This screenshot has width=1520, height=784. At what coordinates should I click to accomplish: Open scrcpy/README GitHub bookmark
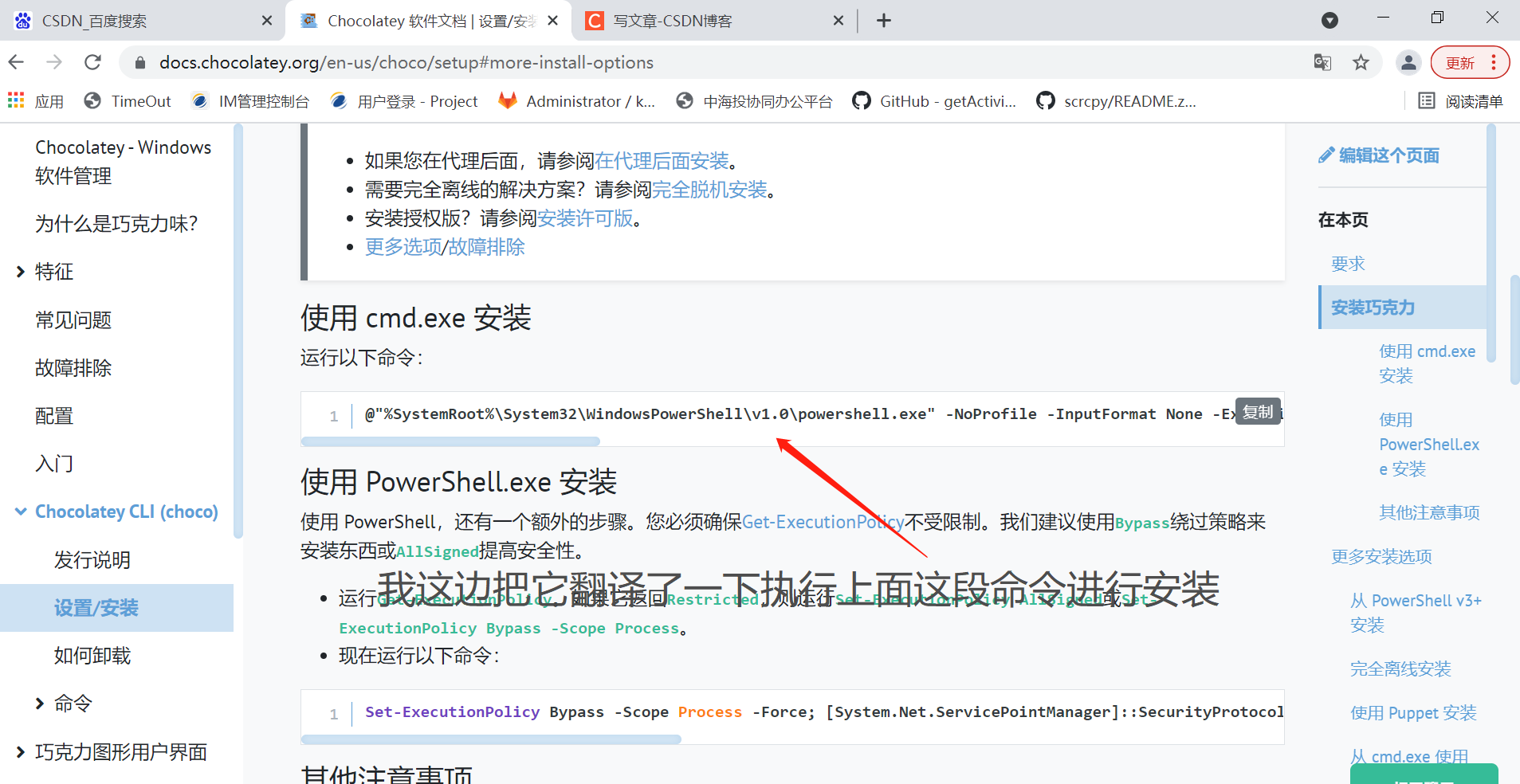(1116, 101)
